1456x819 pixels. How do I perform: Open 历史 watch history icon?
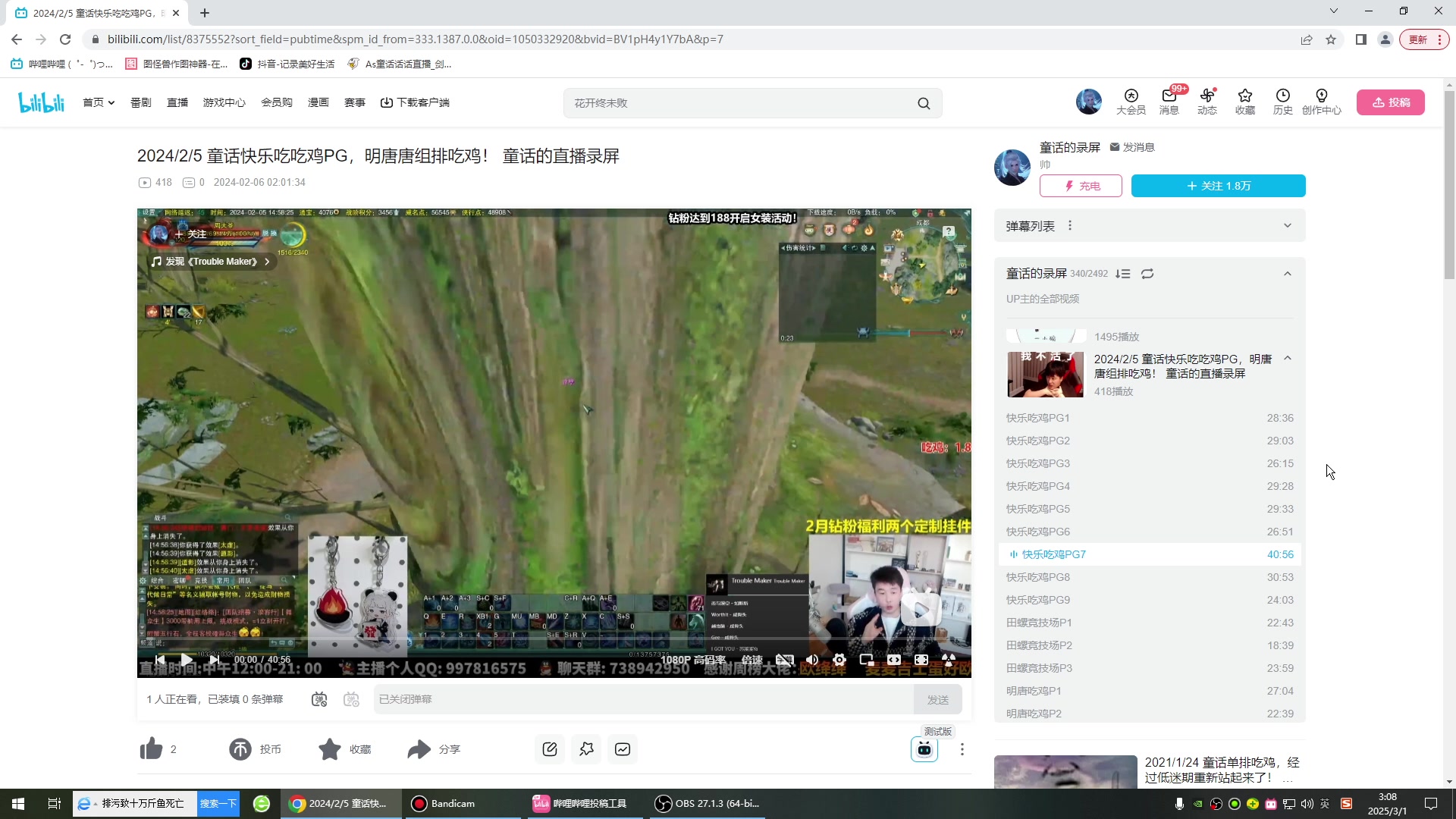tap(1283, 102)
